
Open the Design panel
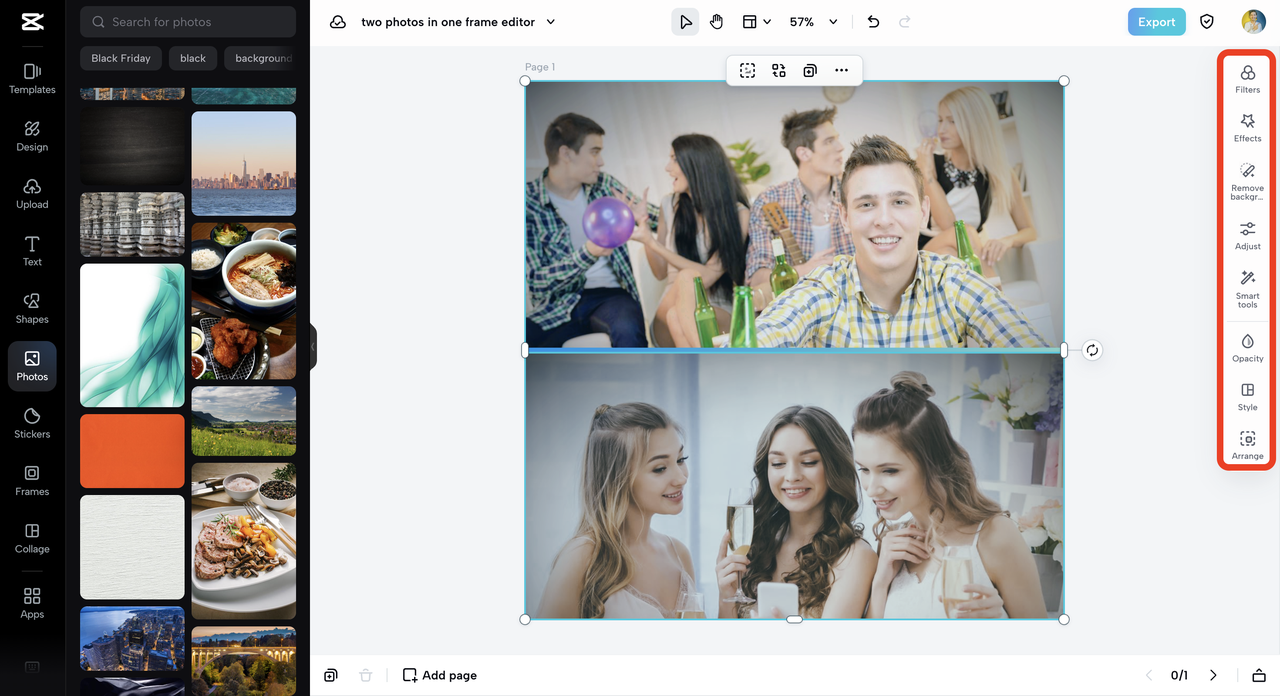[x=32, y=136]
